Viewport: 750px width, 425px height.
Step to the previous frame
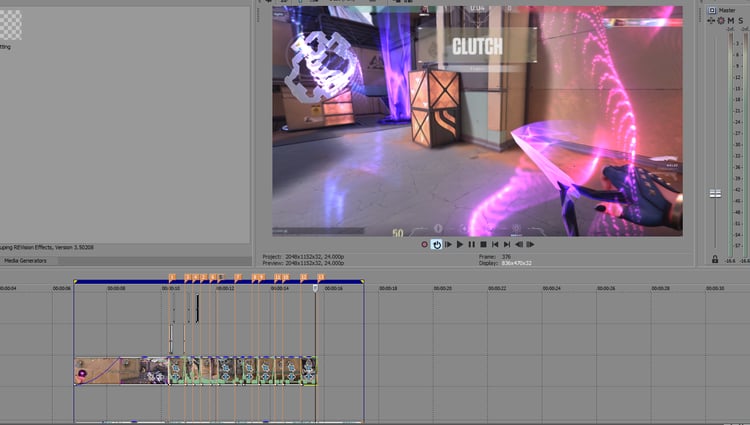pos(518,244)
